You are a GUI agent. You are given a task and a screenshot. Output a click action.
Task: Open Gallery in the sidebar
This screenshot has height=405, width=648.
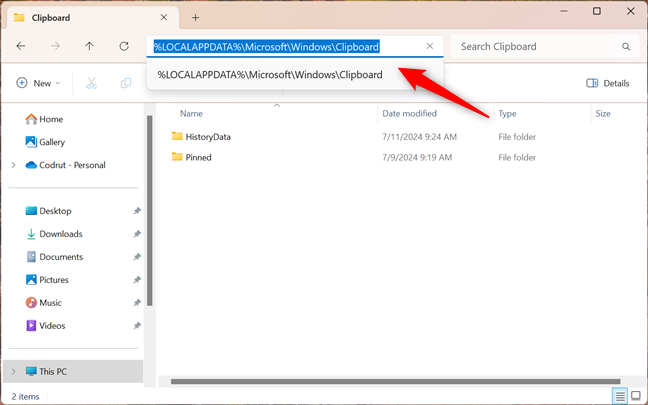(45, 142)
